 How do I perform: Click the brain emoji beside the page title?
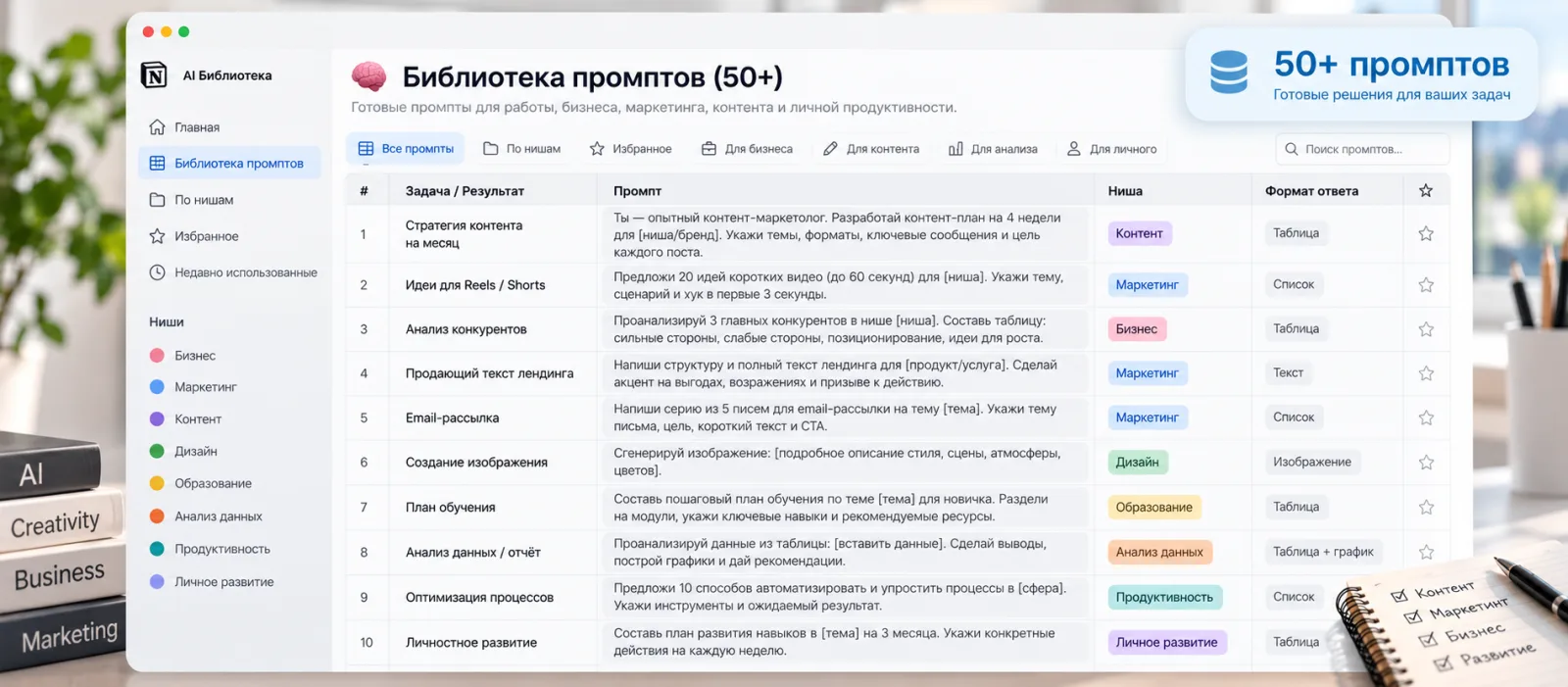[368, 76]
